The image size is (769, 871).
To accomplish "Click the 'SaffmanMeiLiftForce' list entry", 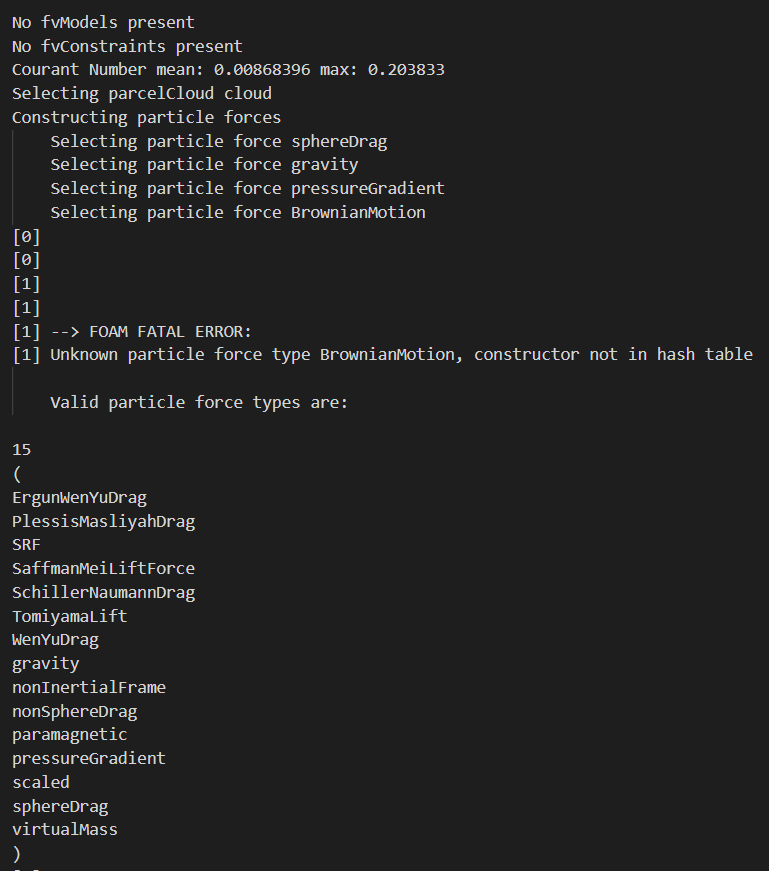I will (x=103, y=568).
